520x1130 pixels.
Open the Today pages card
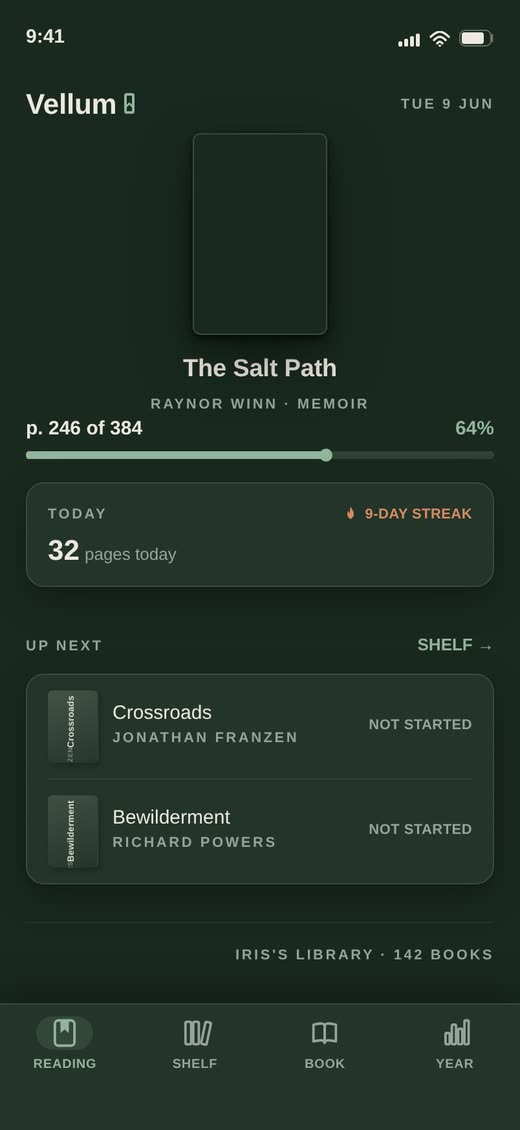(x=260, y=535)
